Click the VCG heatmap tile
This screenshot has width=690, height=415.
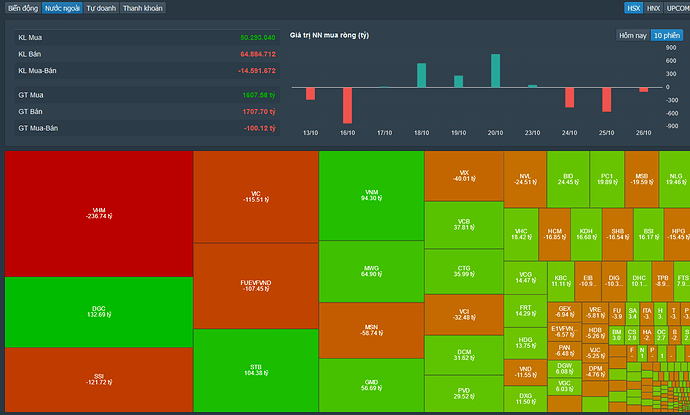click(x=525, y=278)
